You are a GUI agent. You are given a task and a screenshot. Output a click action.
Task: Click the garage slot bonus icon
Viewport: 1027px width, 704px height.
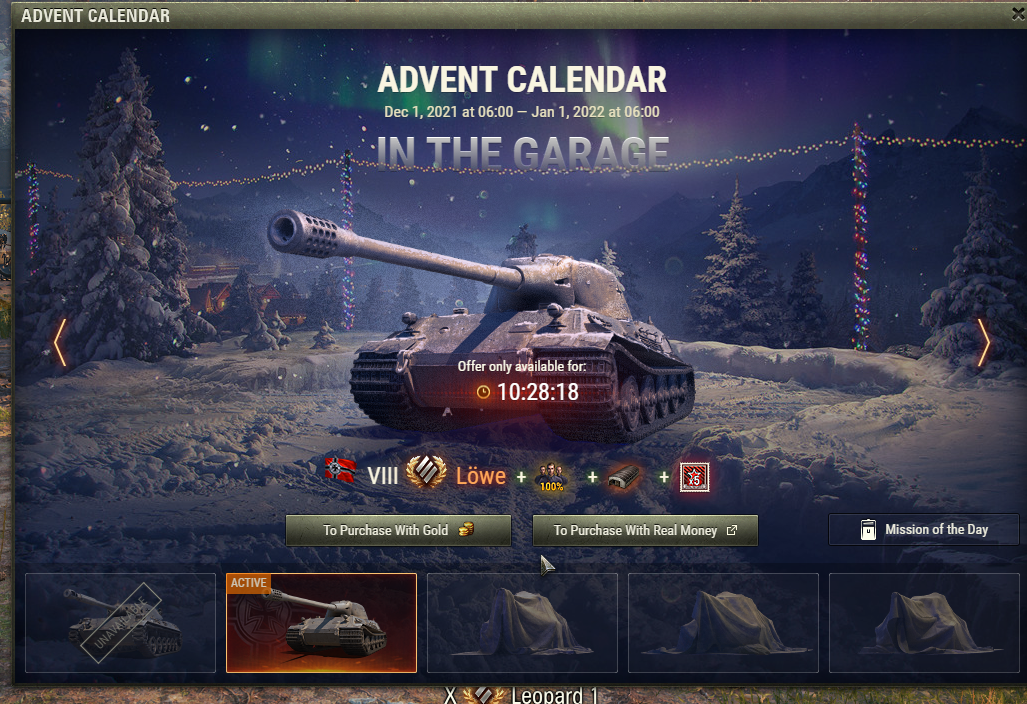click(x=623, y=477)
